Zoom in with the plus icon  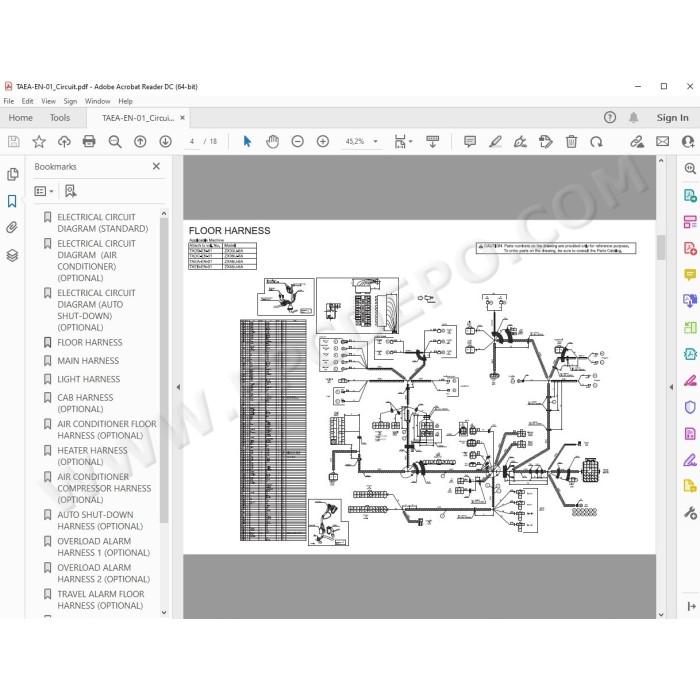coord(323,142)
